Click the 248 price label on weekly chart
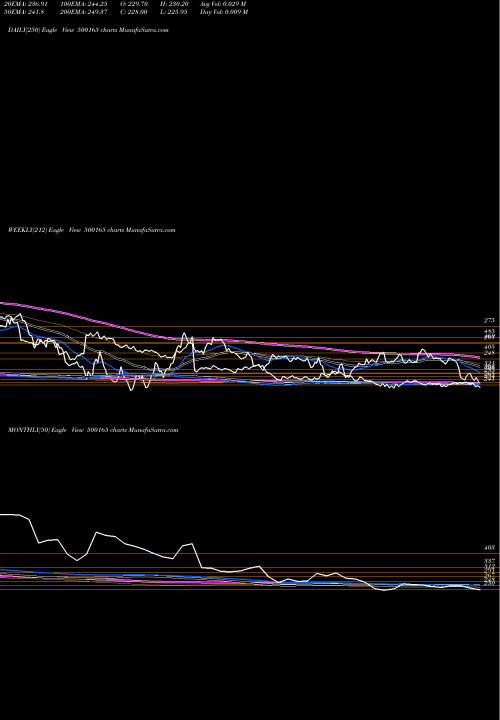This screenshot has width=500, height=720. [x=489, y=353]
